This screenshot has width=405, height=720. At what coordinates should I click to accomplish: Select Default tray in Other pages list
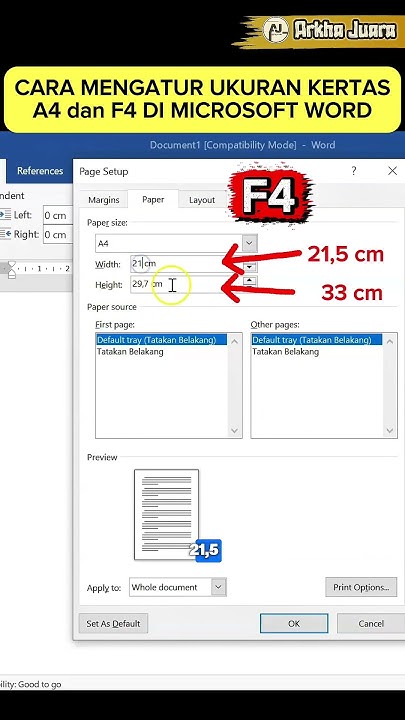pyautogui.click(x=317, y=340)
